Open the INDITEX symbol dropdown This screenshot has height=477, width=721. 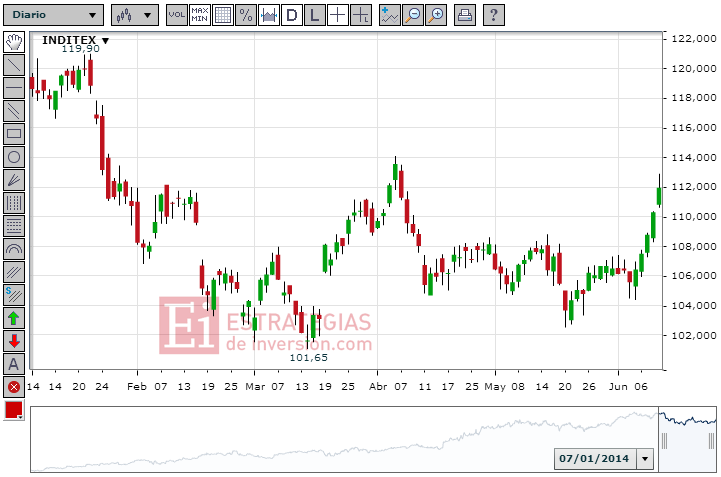coord(105,41)
